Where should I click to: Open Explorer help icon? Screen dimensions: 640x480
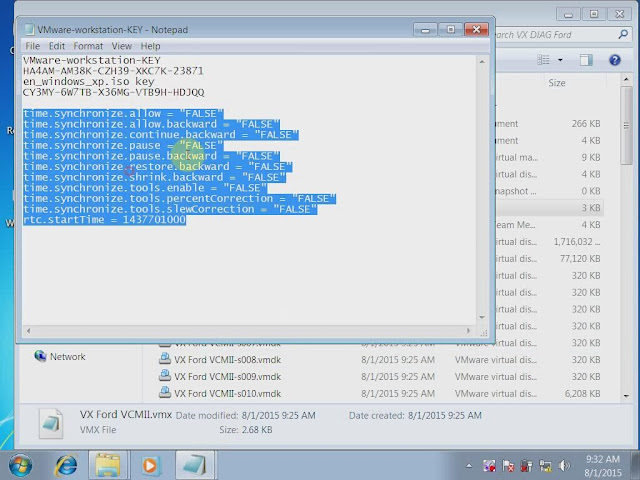615,60
